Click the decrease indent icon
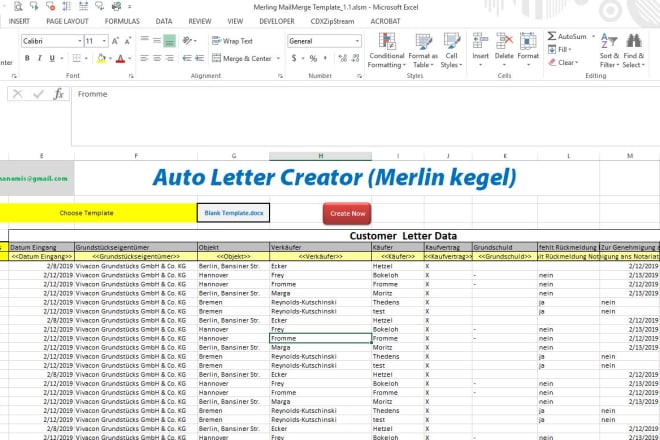Screen dimensions: 660x440 pyautogui.click(x=187, y=58)
